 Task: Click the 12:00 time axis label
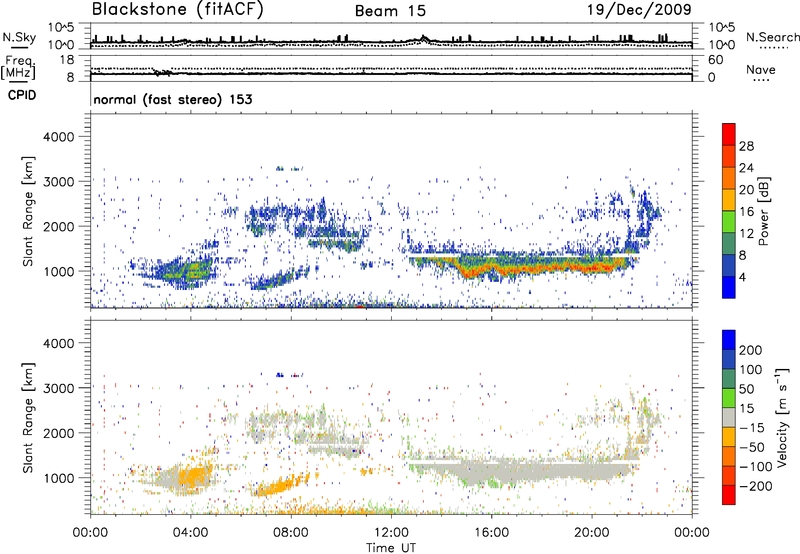click(x=391, y=533)
